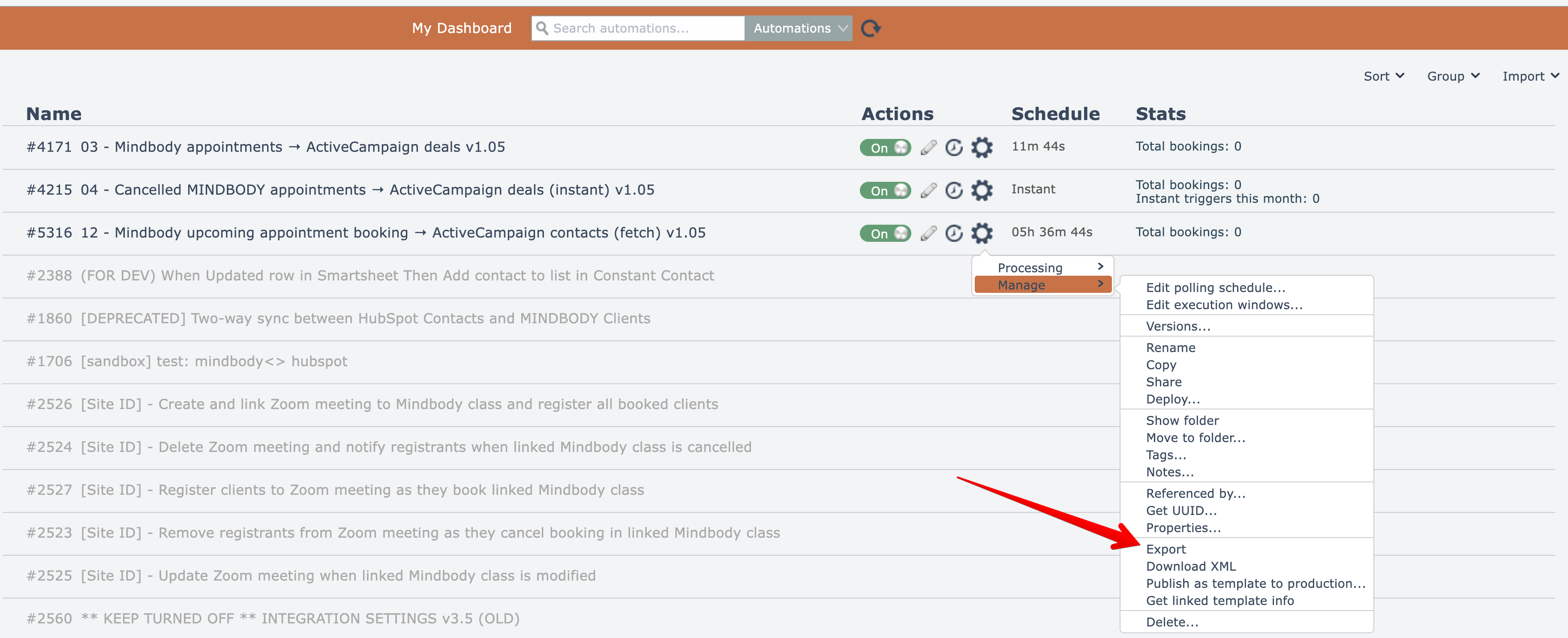Image resolution: width=1568 pixels, height=638 pixels.
Task: Open gear menu for automation #4215
Action: [981, 190]
